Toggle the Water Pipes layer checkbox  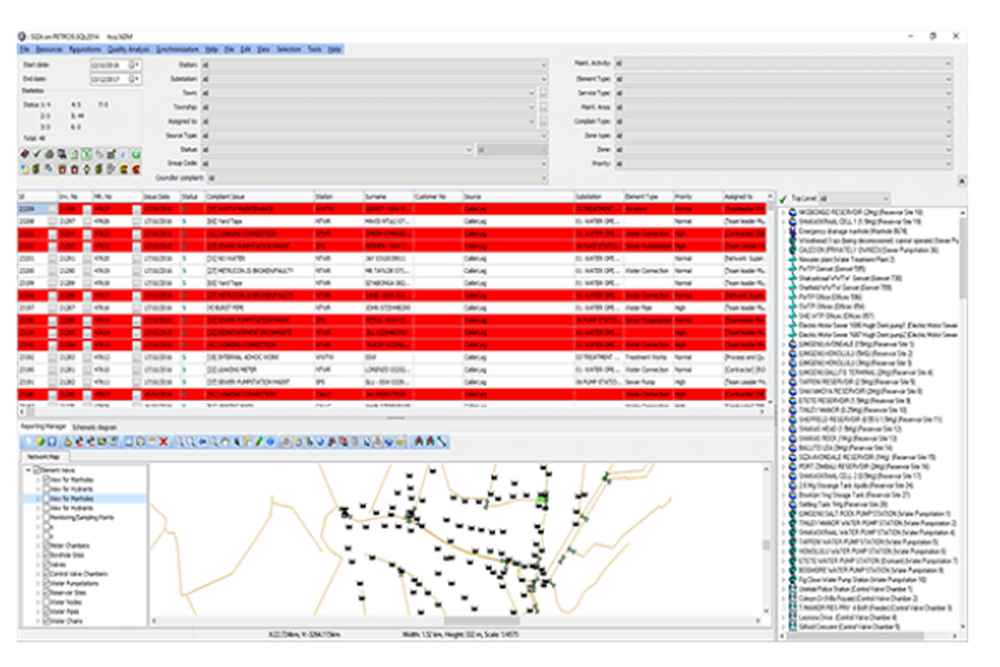click(46, 612)
